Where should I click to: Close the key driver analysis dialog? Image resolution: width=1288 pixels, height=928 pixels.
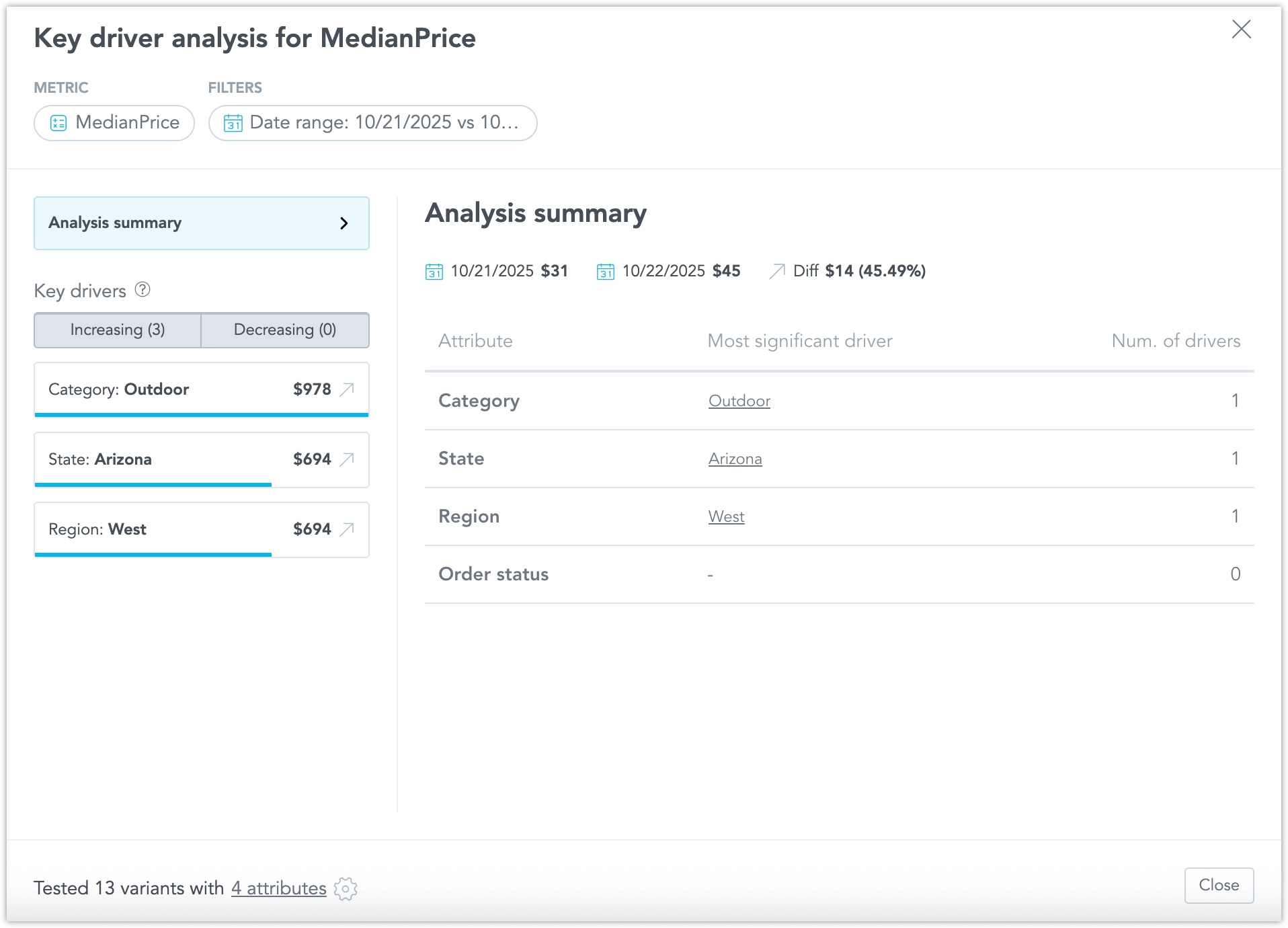[x=1241, y=29]
